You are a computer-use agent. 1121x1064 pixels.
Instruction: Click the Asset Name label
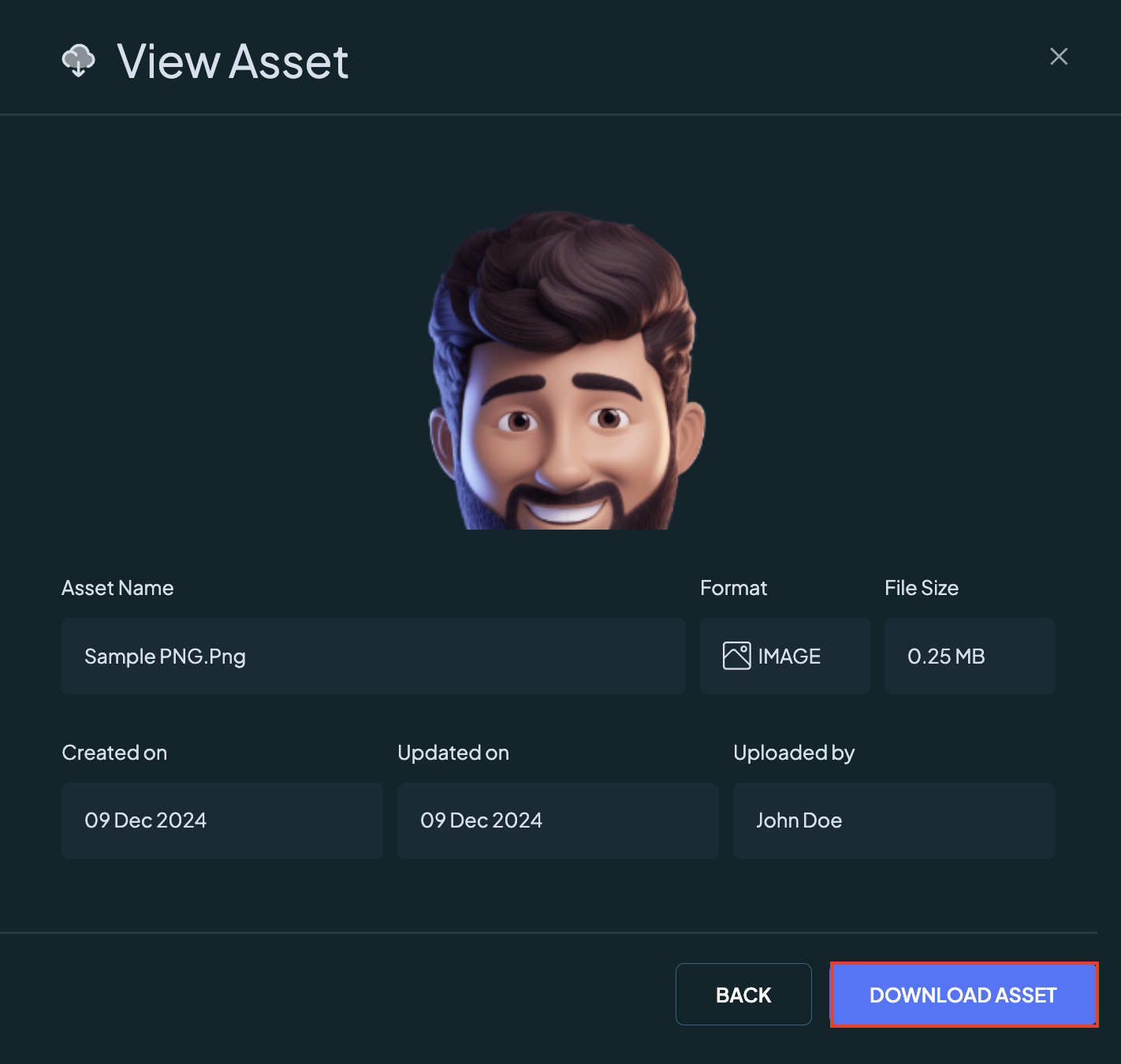[x=117, y=588]
